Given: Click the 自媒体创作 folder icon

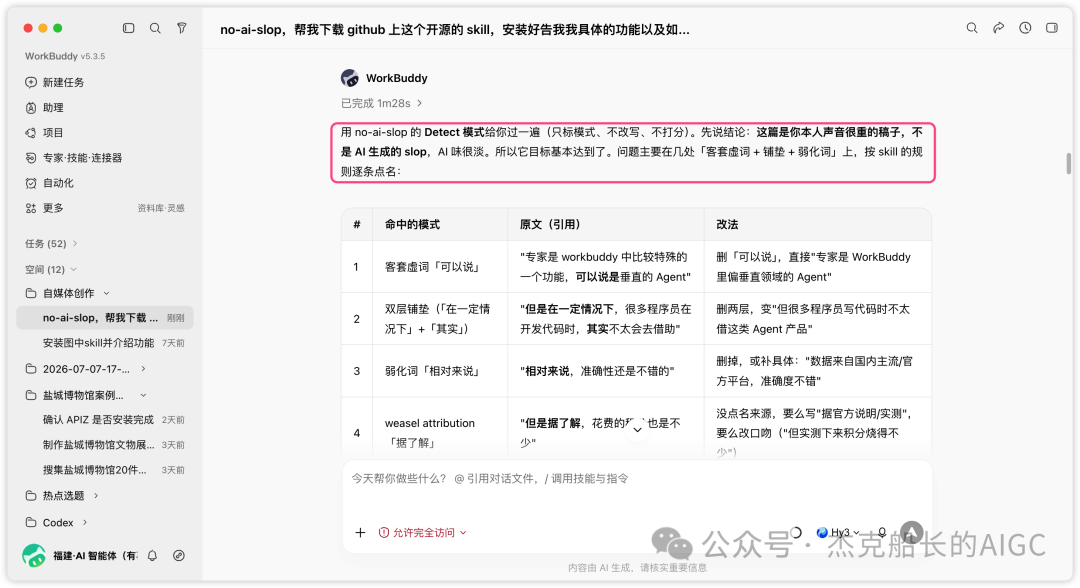Looking at the screenshot, I should coord(31,293).
